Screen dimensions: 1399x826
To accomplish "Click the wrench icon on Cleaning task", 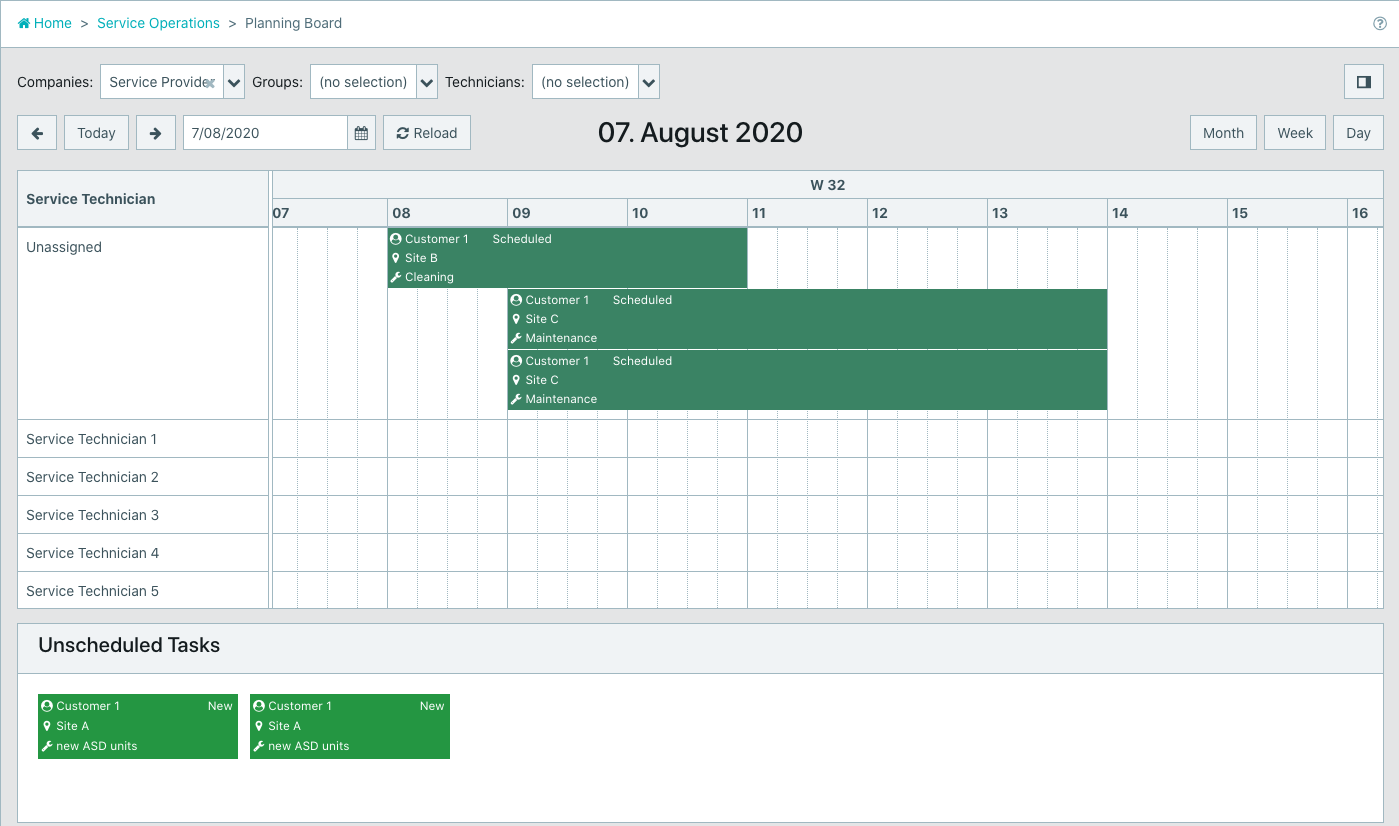I will (396, 277).
